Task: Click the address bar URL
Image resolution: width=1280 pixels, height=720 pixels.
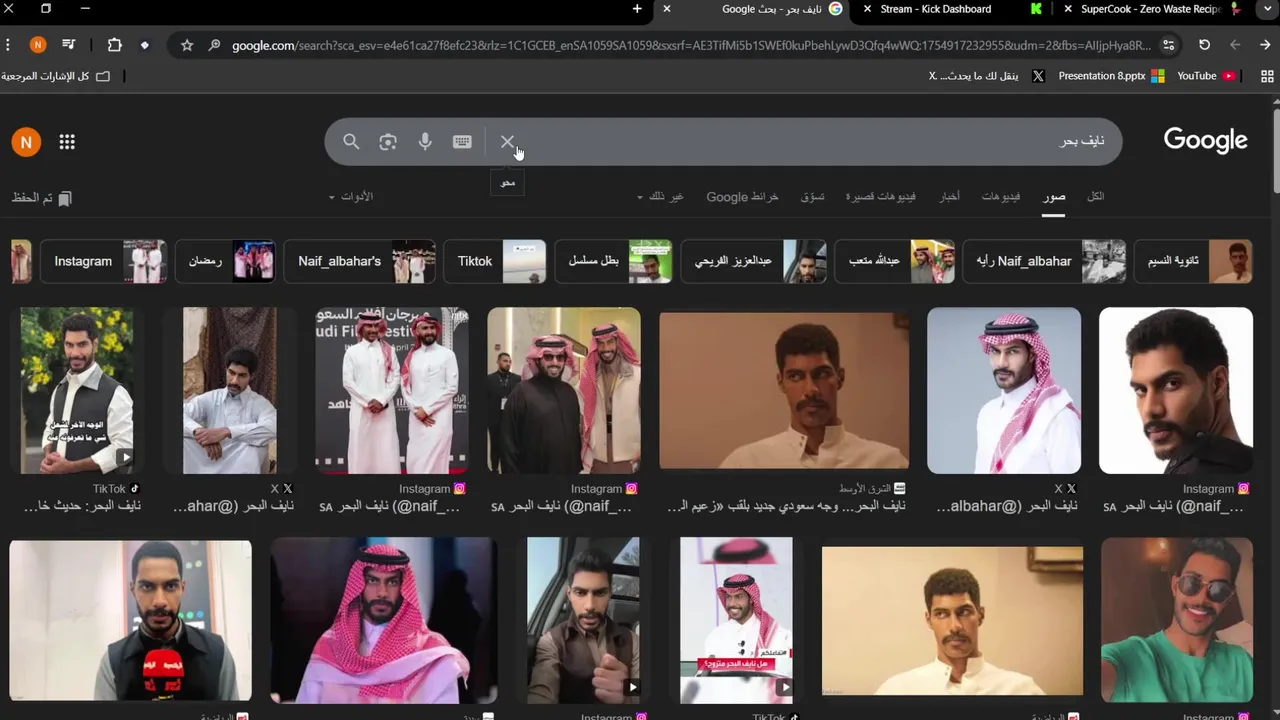Action: 690,45
